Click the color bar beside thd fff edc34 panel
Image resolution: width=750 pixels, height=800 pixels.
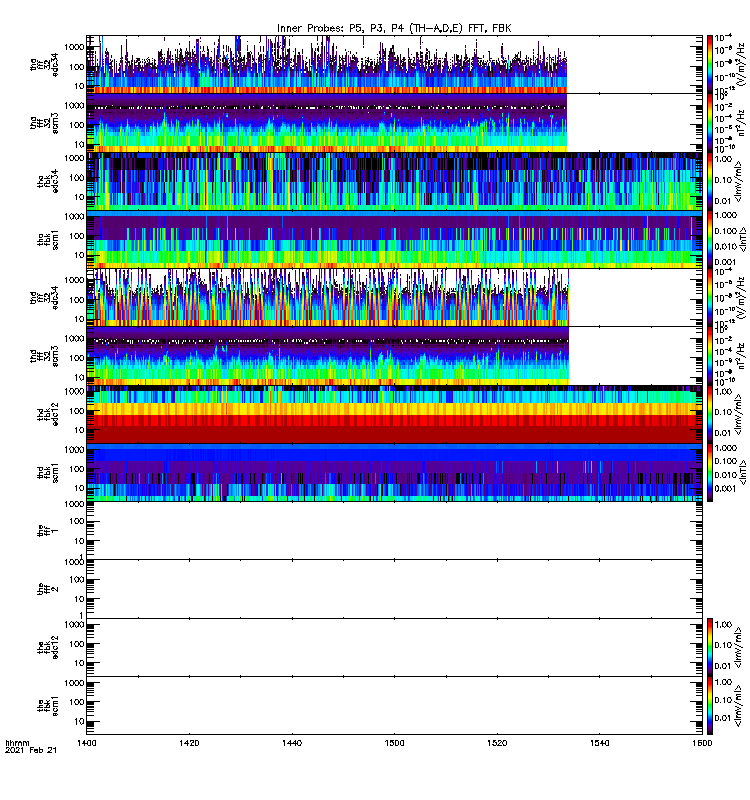[x=710, y=297]
